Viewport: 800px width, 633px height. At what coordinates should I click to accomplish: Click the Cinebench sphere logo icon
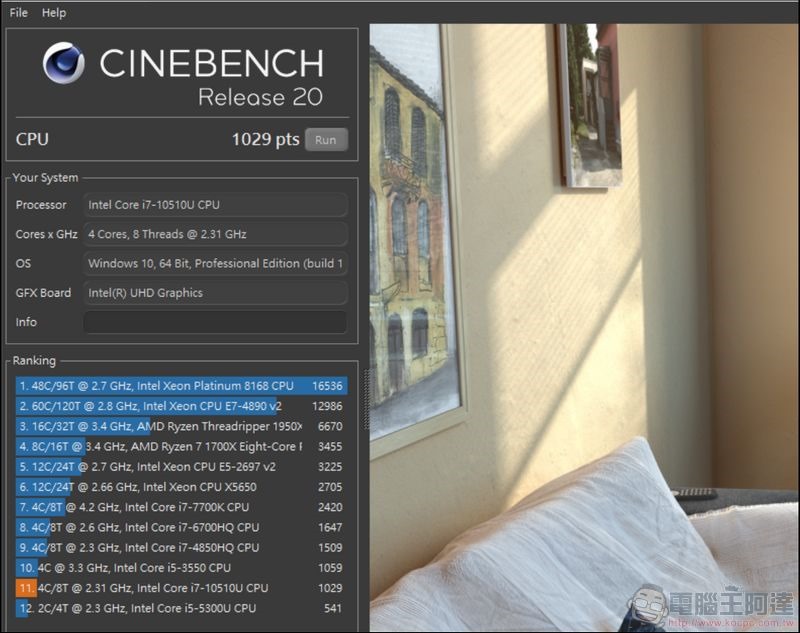[64, 63]
